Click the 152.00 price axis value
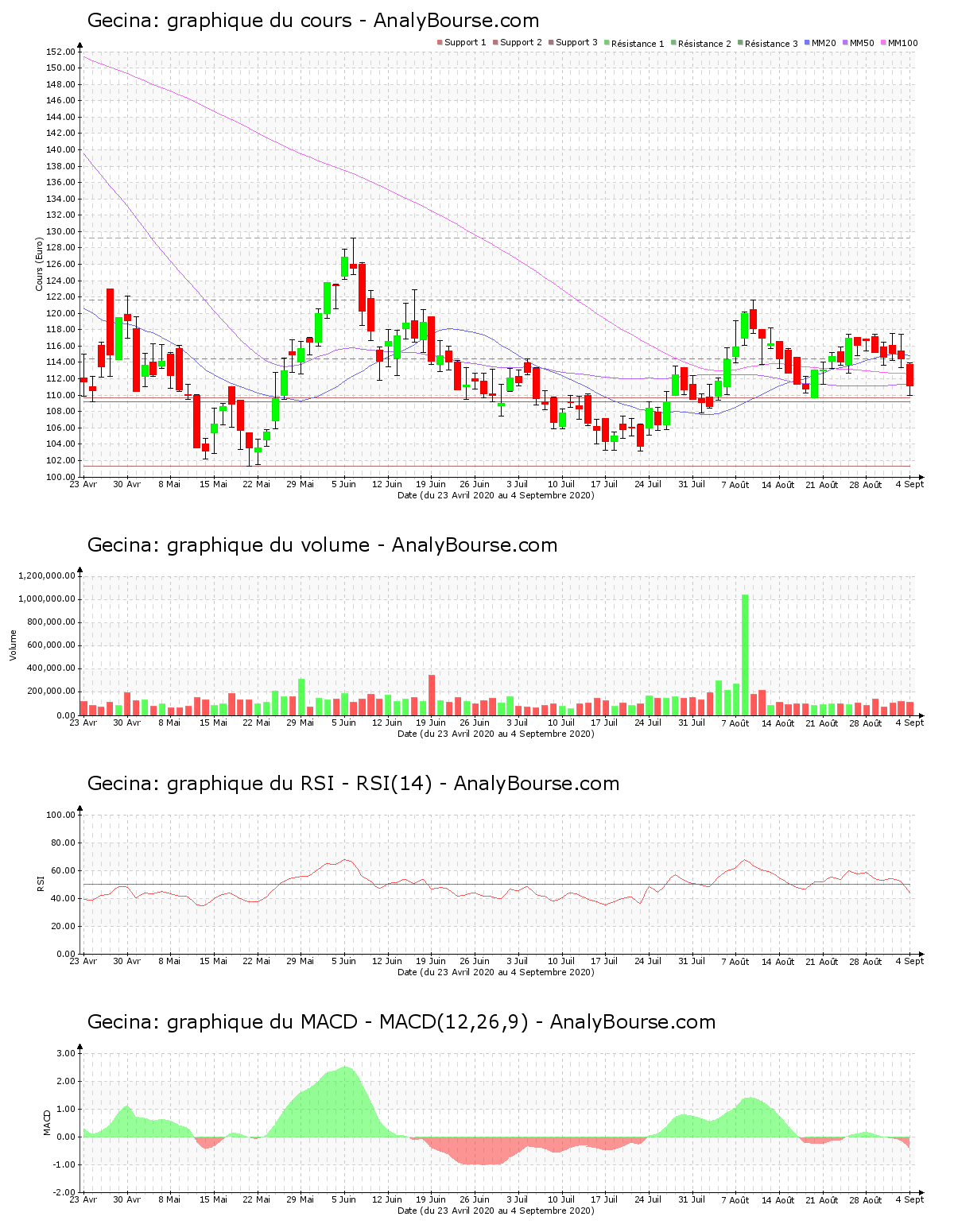 click(61, 52)
